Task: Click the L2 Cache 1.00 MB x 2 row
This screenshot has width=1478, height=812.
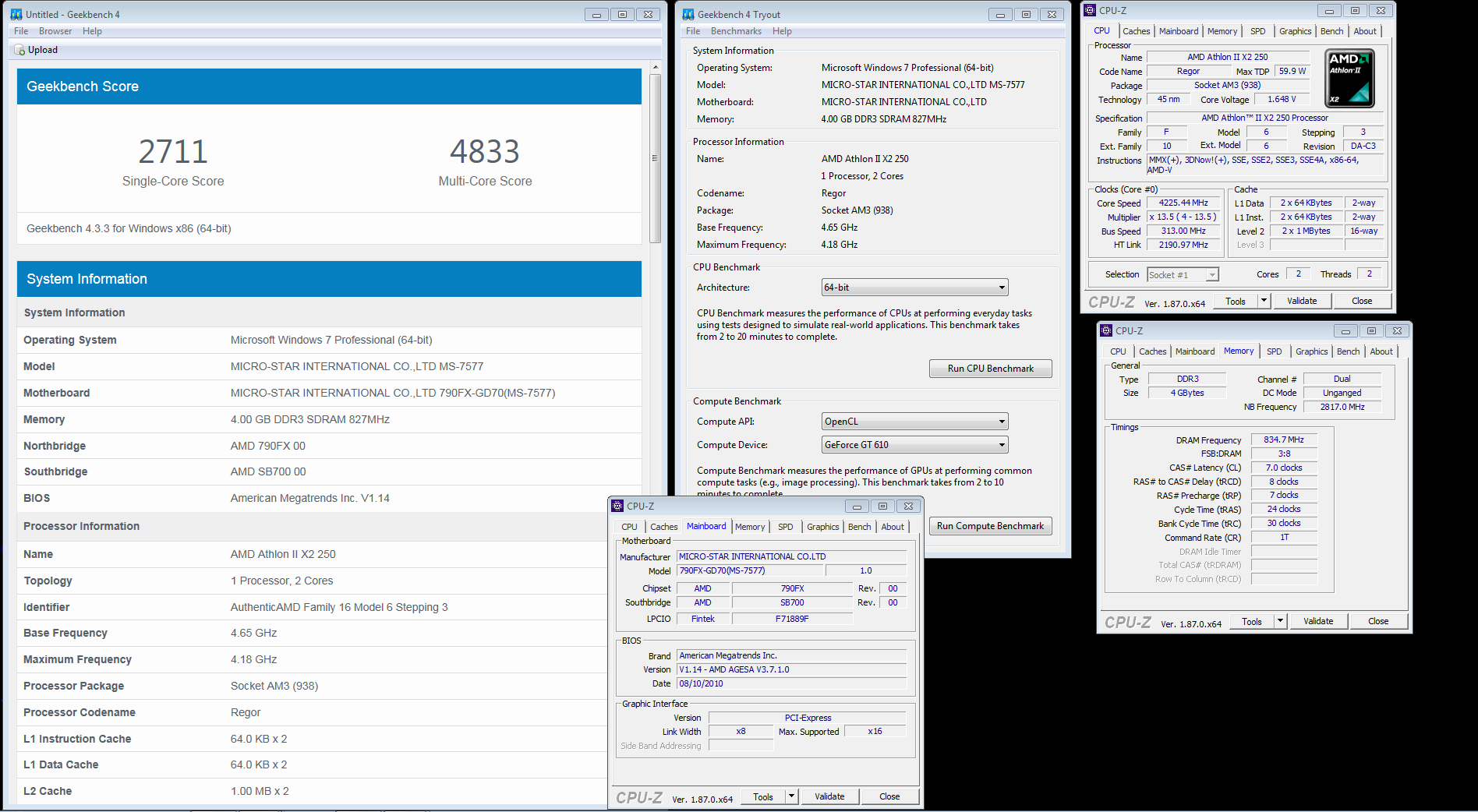Action: click(x=312, y=791)
